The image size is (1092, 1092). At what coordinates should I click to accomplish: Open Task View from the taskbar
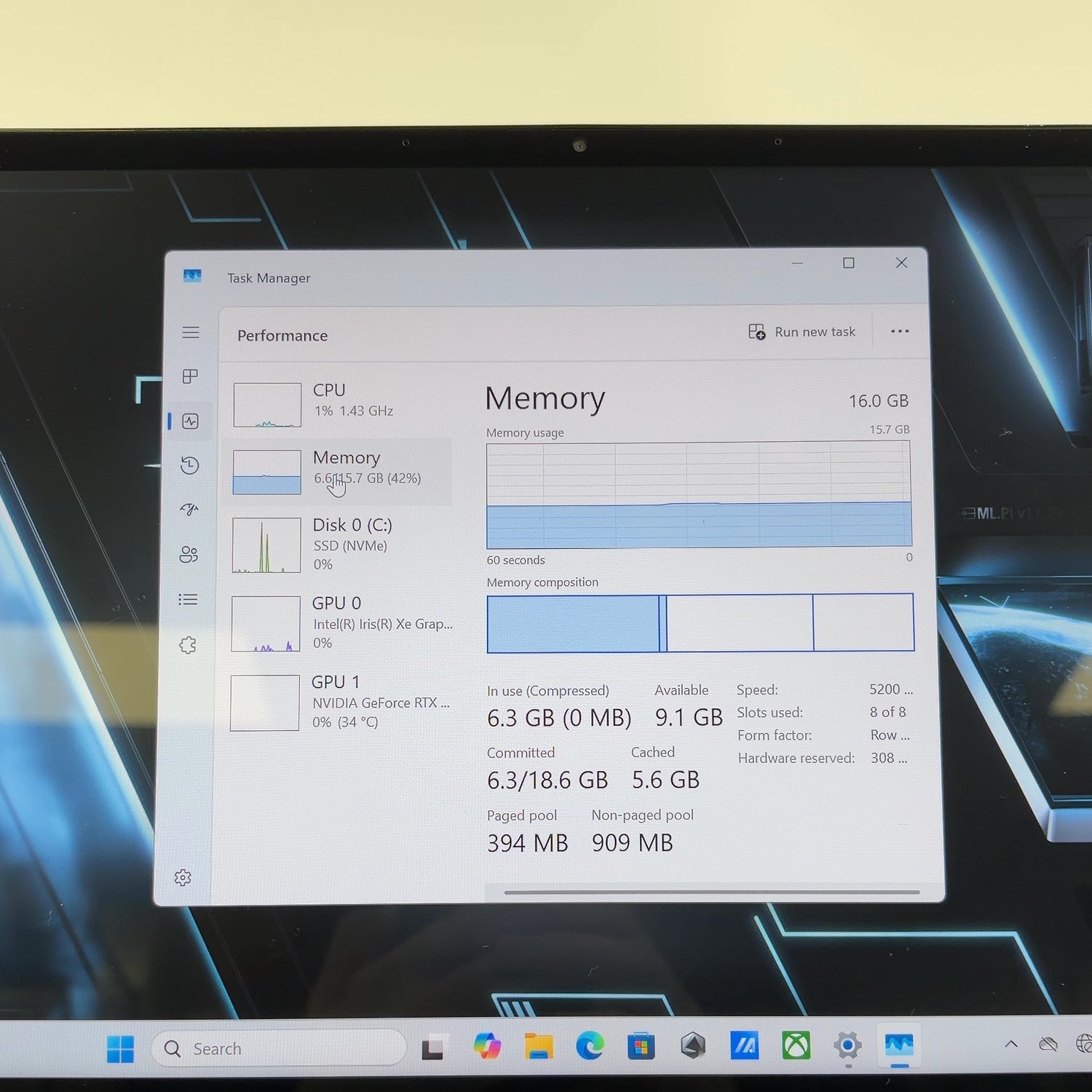433,1048
